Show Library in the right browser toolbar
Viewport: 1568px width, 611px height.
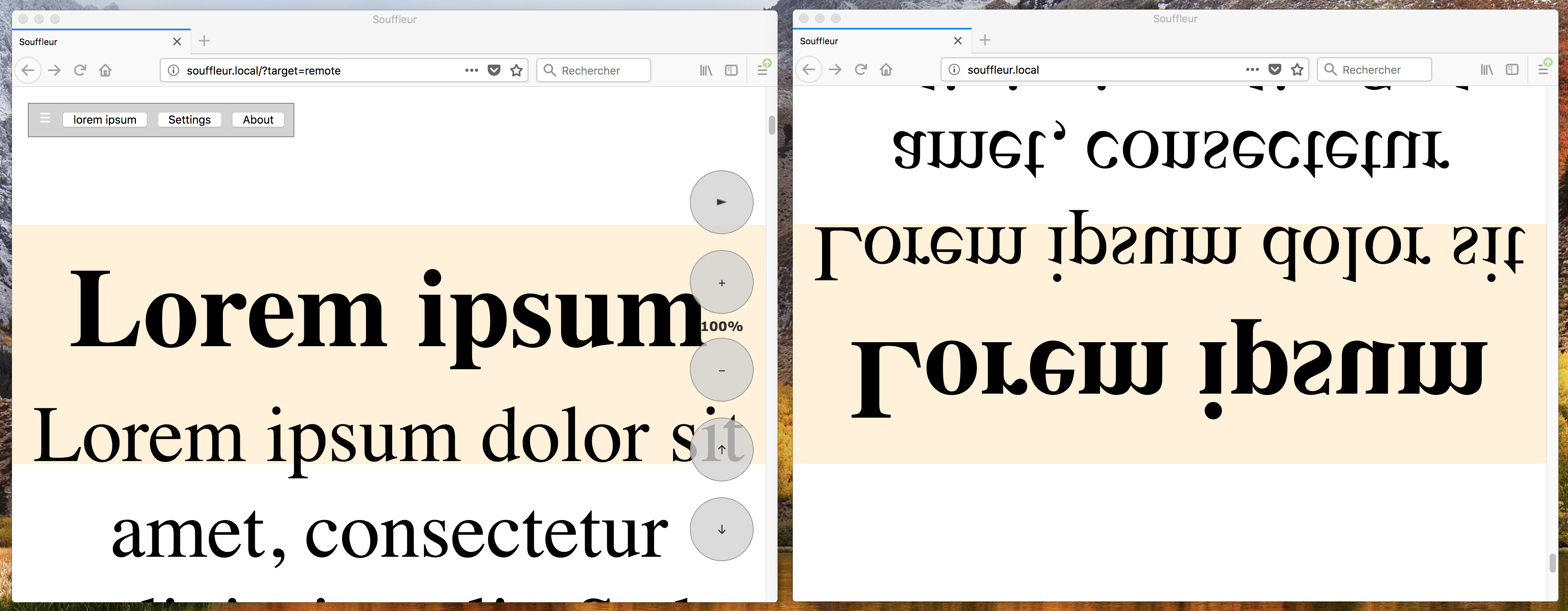(x=1486, y=70)
